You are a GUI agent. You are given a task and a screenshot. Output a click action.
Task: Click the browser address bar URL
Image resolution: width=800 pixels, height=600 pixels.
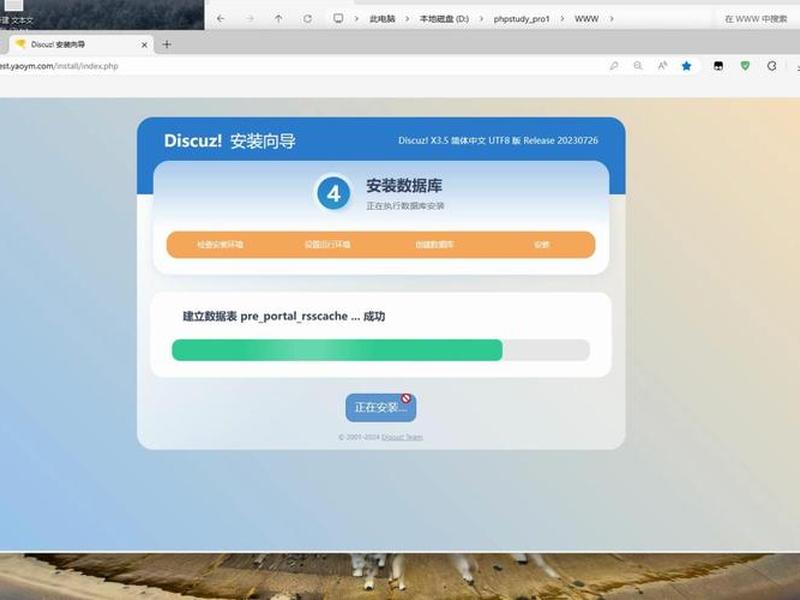click(59, 66)
